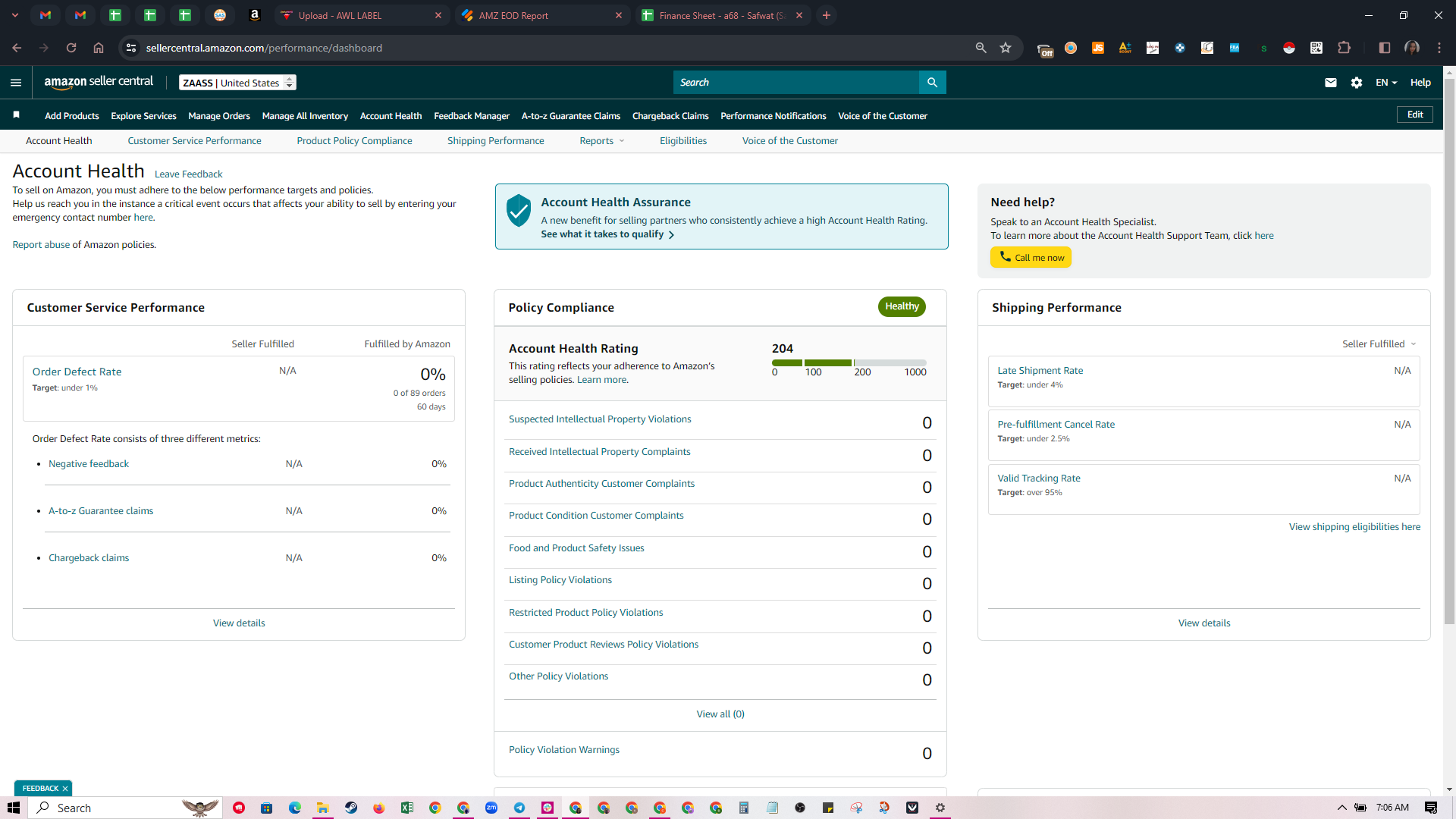Click the Call me now button
The height and width of the screenshot is (819, 1456).
point(1031,258)
